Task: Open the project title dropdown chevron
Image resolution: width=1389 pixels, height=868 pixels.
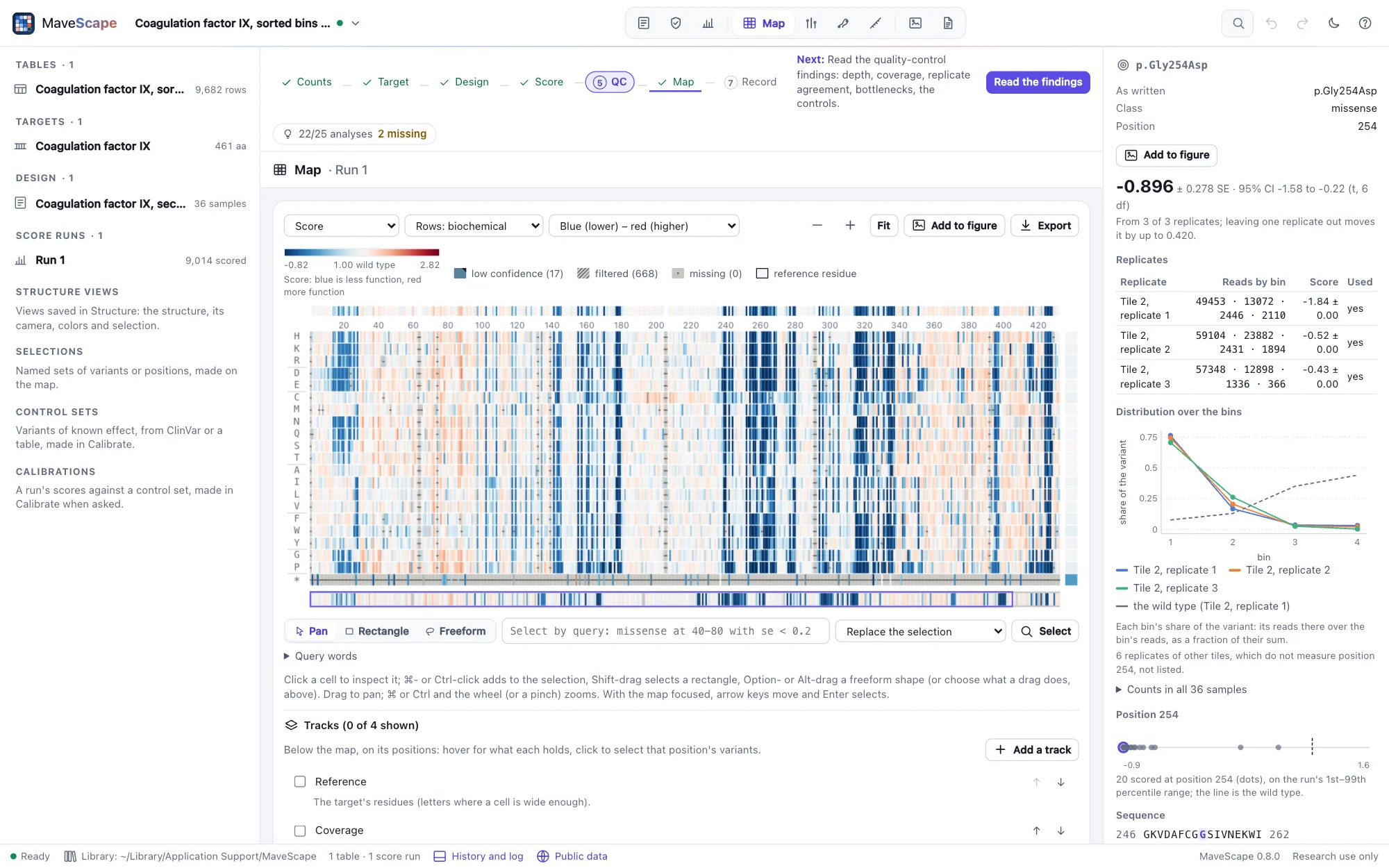Action: coord(356,24)
